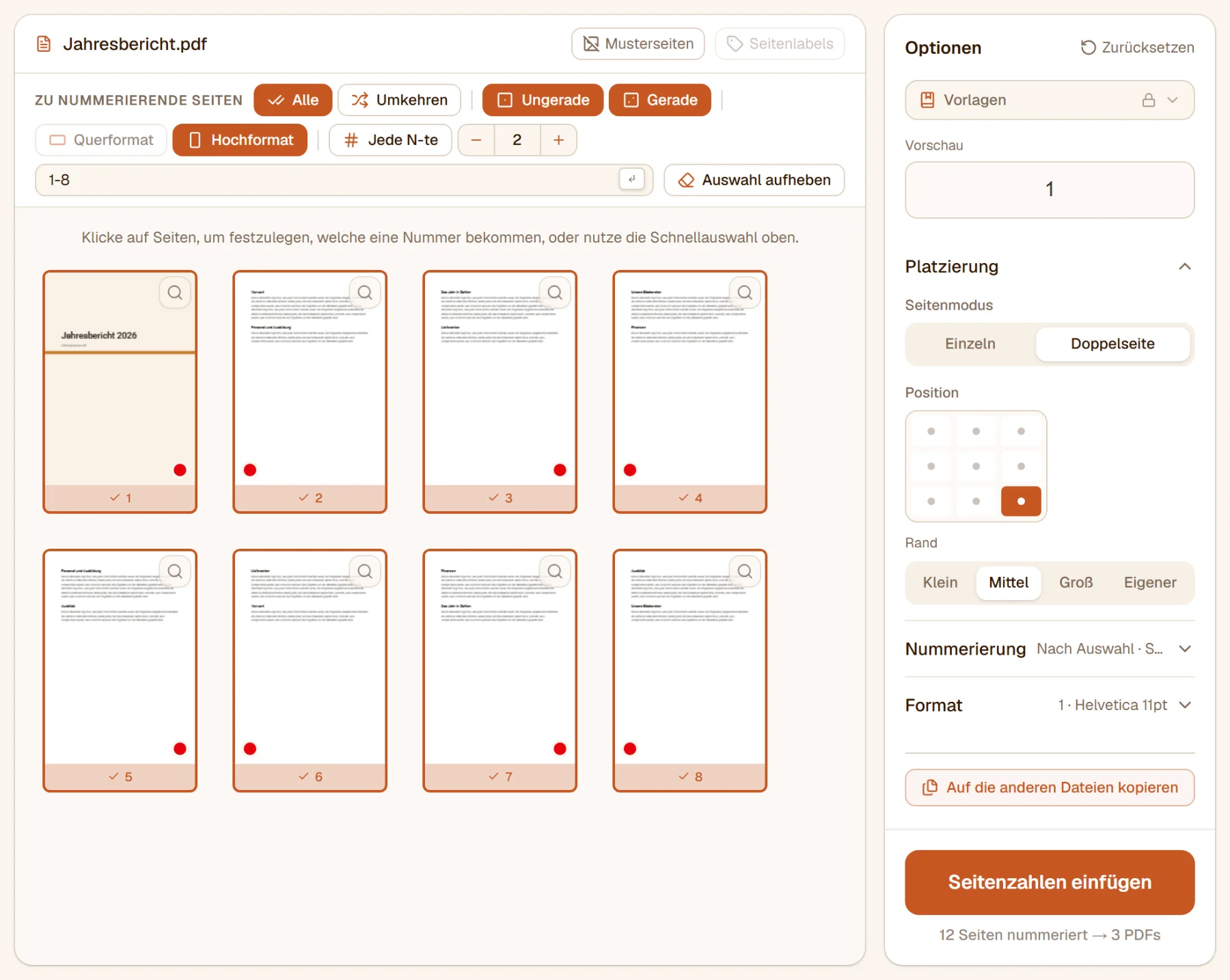Viewport: 1230px width, 980px height.
Task: Open Musterseiten settings
Action: pos(638,44)
